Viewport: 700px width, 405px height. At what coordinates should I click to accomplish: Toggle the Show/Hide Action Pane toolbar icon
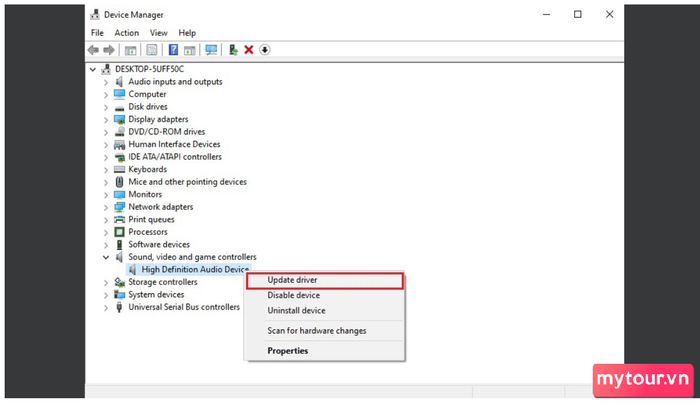(x=190, y=50)
